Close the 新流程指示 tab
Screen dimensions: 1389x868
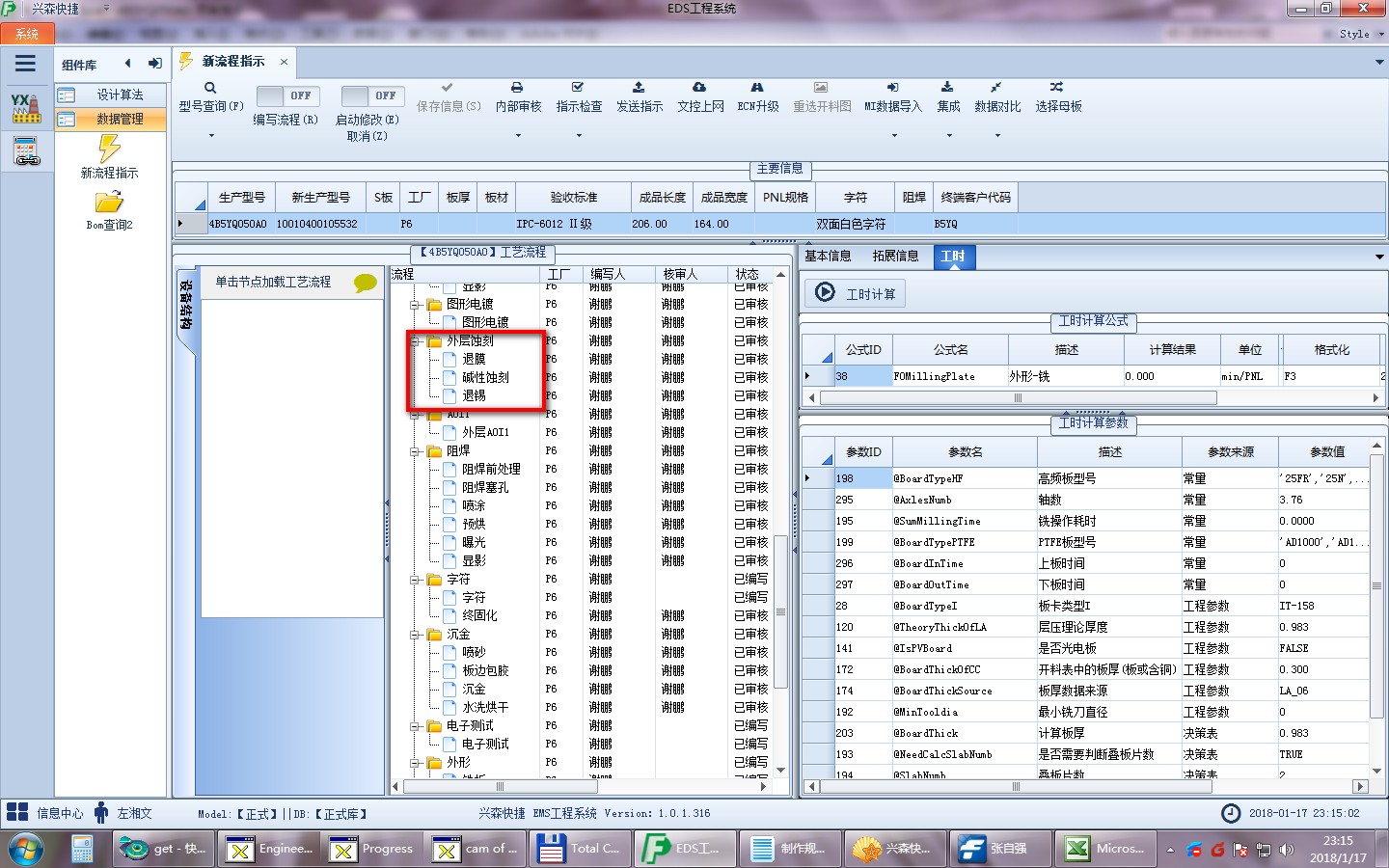pyautogui.click(x=284, y=62)
